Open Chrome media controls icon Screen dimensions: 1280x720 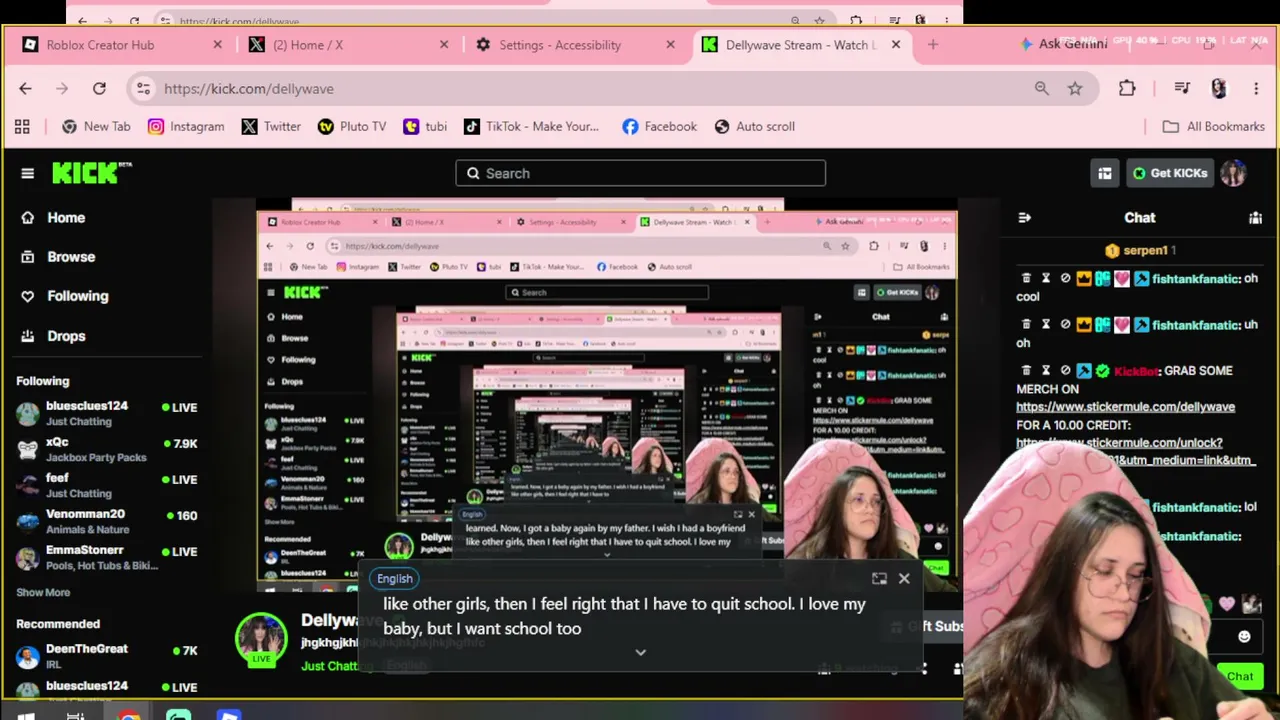(1182, 88)
